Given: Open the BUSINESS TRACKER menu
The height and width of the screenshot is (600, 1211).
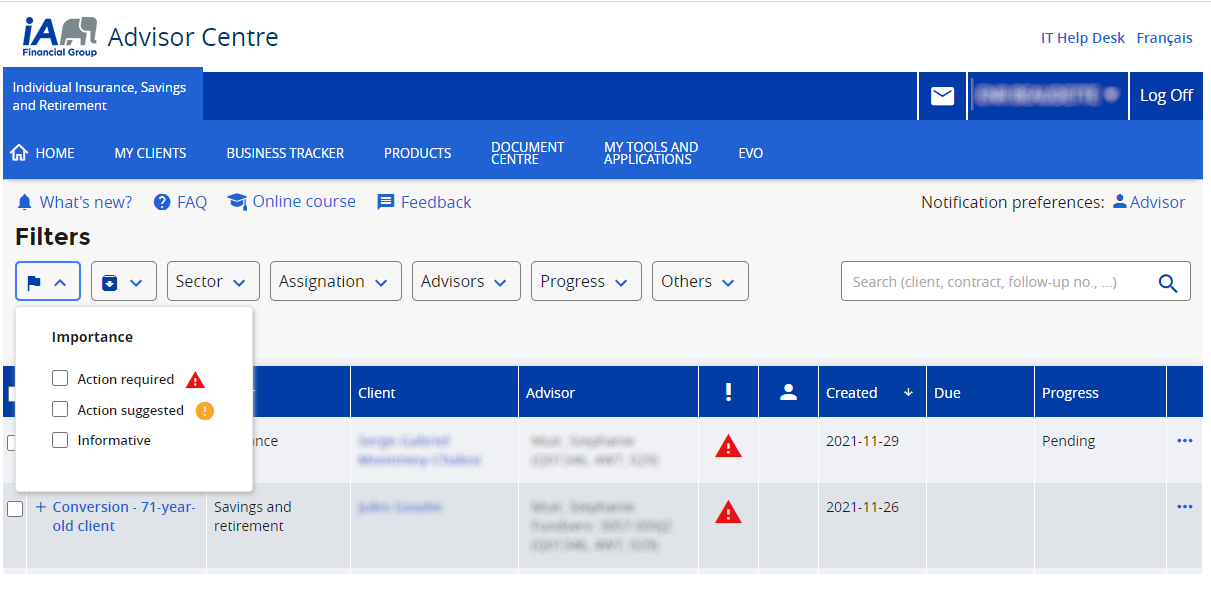Looking at the screenshot, I should pos(285,153).
